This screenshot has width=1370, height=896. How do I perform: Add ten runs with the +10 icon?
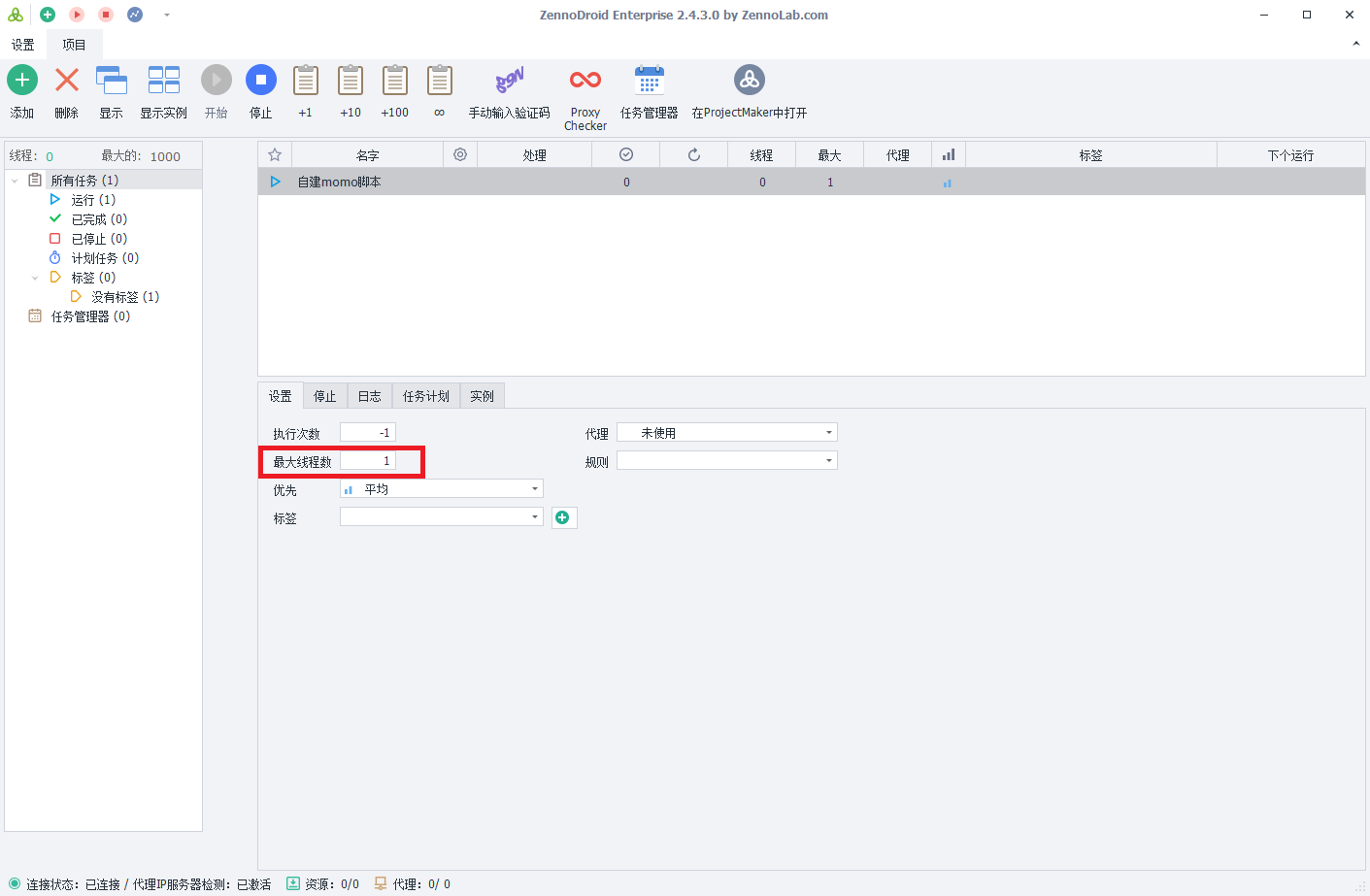pos(351,80)
